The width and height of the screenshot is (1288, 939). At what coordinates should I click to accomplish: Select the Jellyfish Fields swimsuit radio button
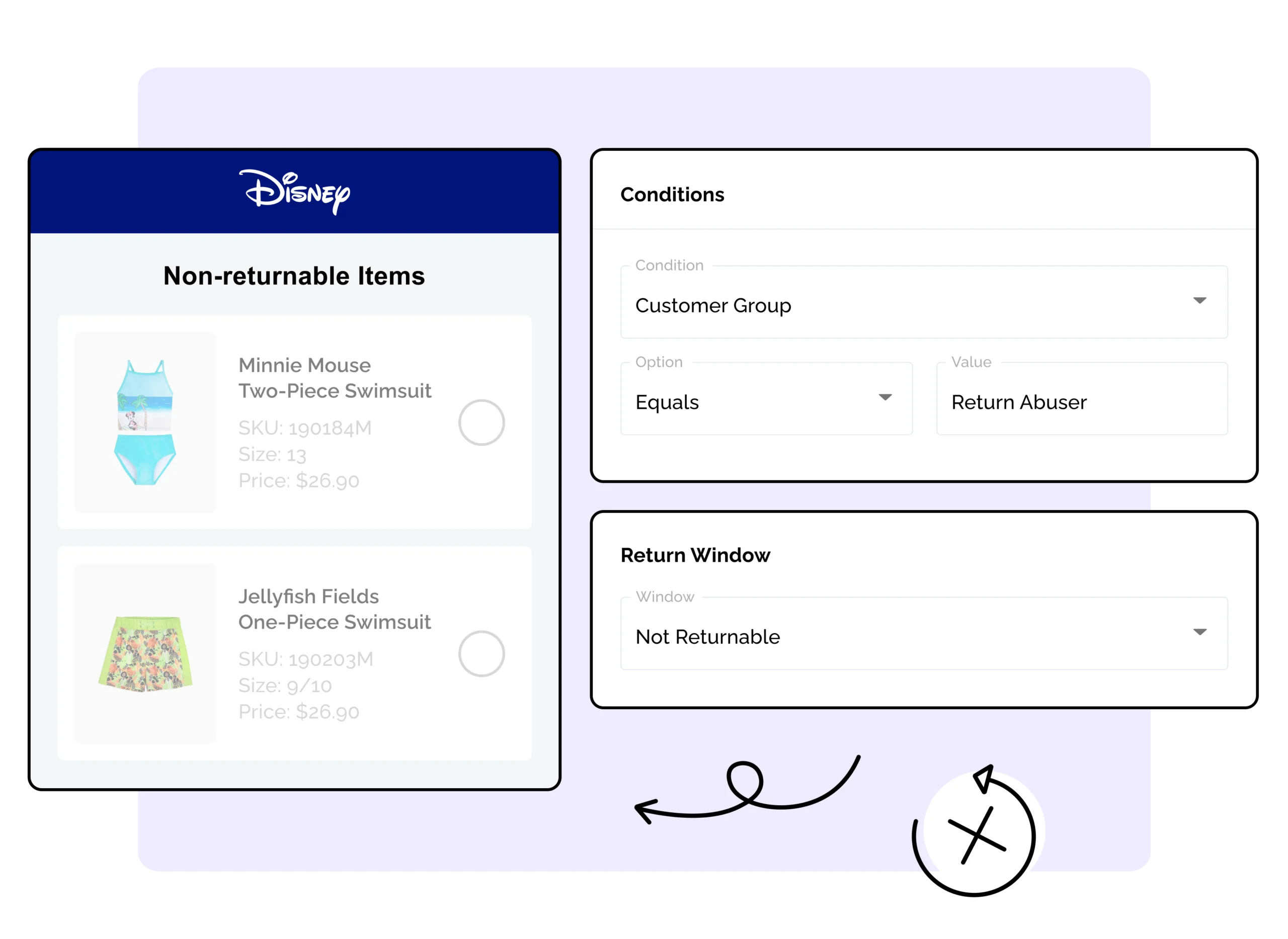pos(481,654)
